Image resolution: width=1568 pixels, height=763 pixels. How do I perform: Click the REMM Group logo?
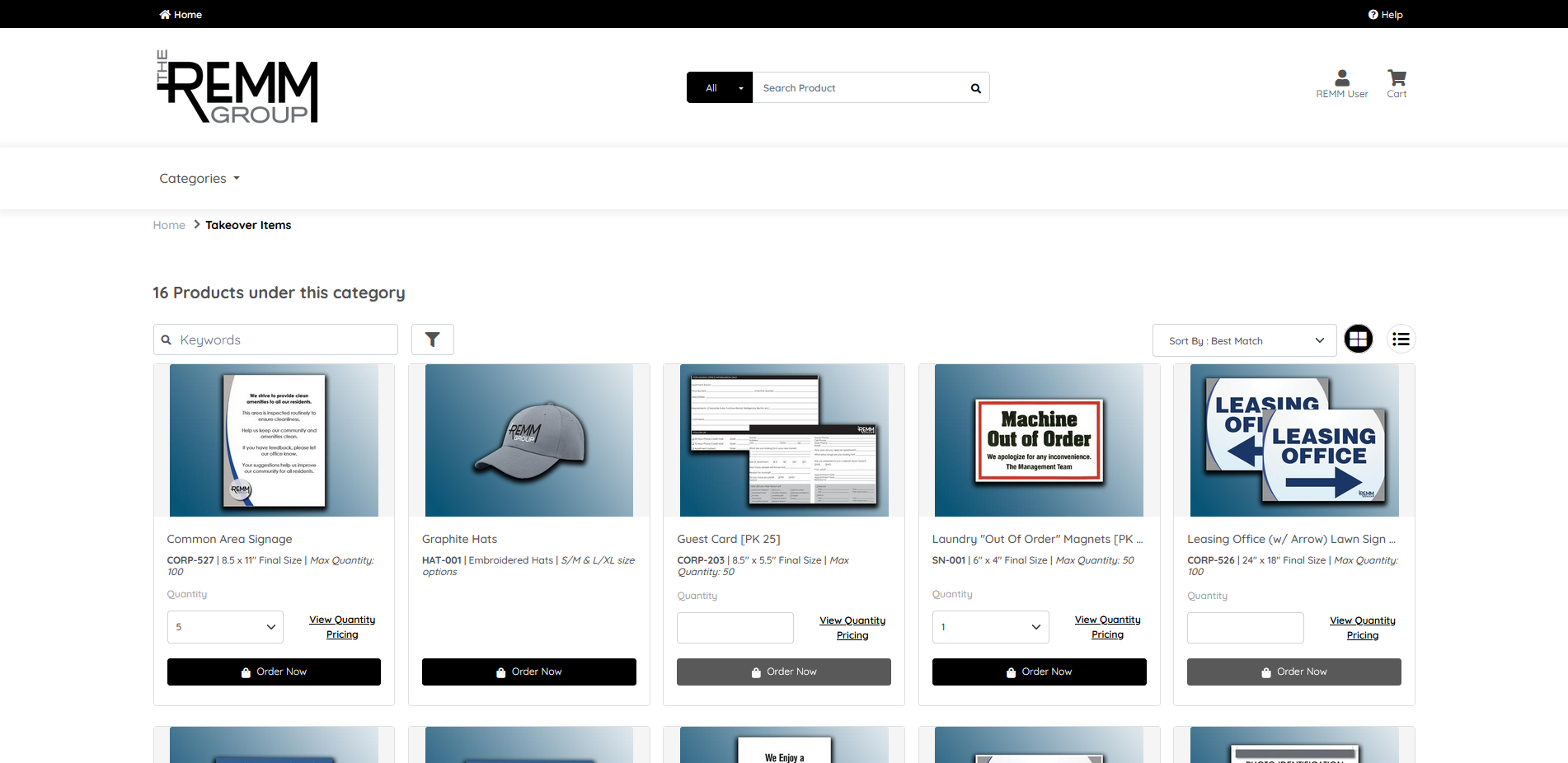point(237,87)
